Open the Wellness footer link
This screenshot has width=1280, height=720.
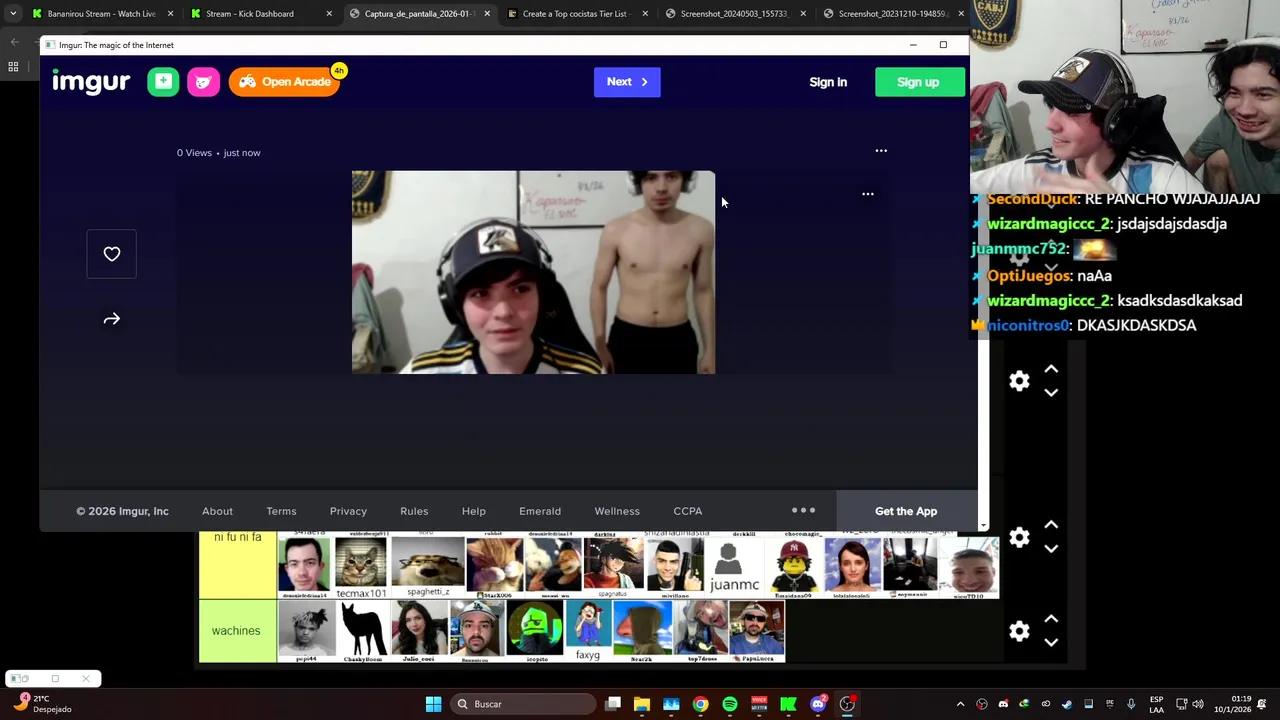(617, 511)
